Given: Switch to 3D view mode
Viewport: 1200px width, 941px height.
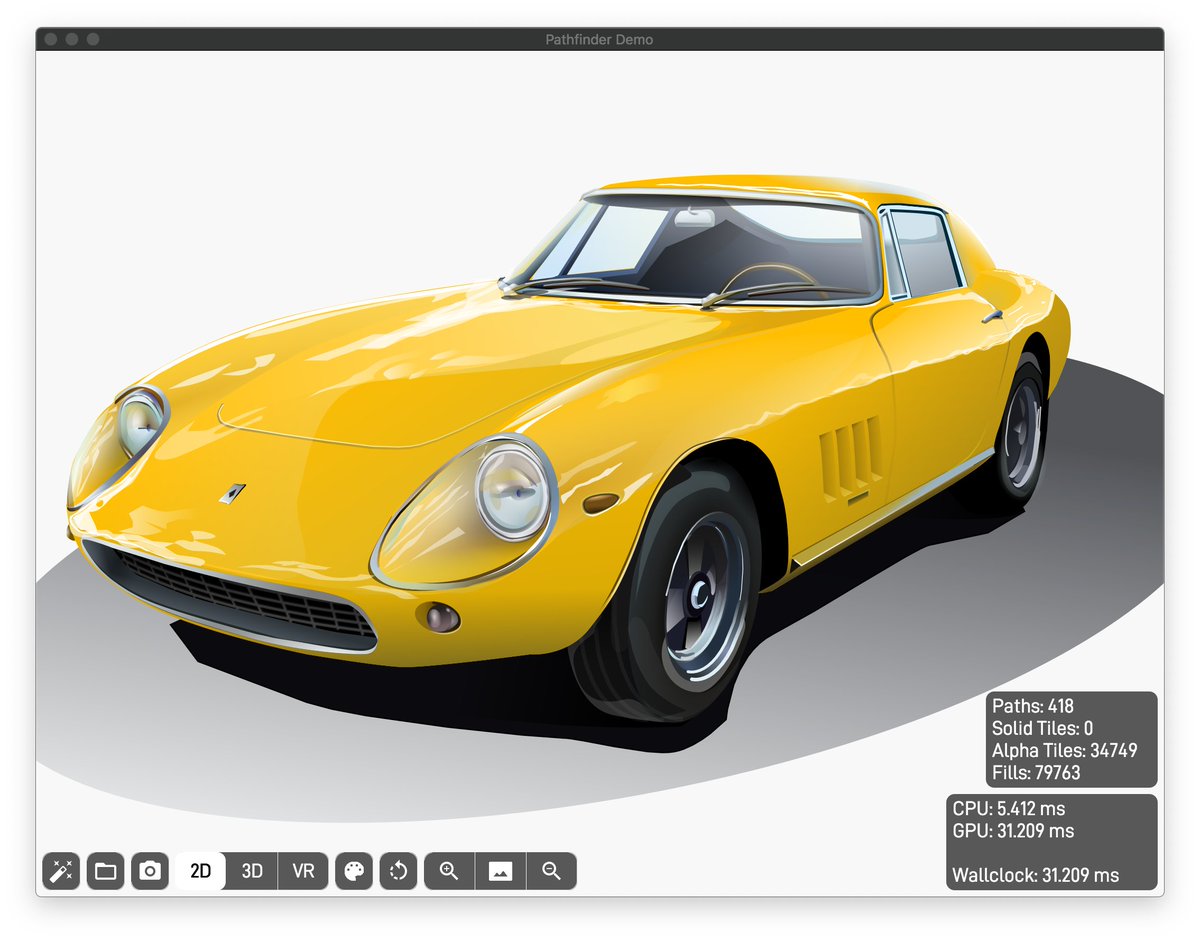Looking at the screenshot, I should point(252,871).
